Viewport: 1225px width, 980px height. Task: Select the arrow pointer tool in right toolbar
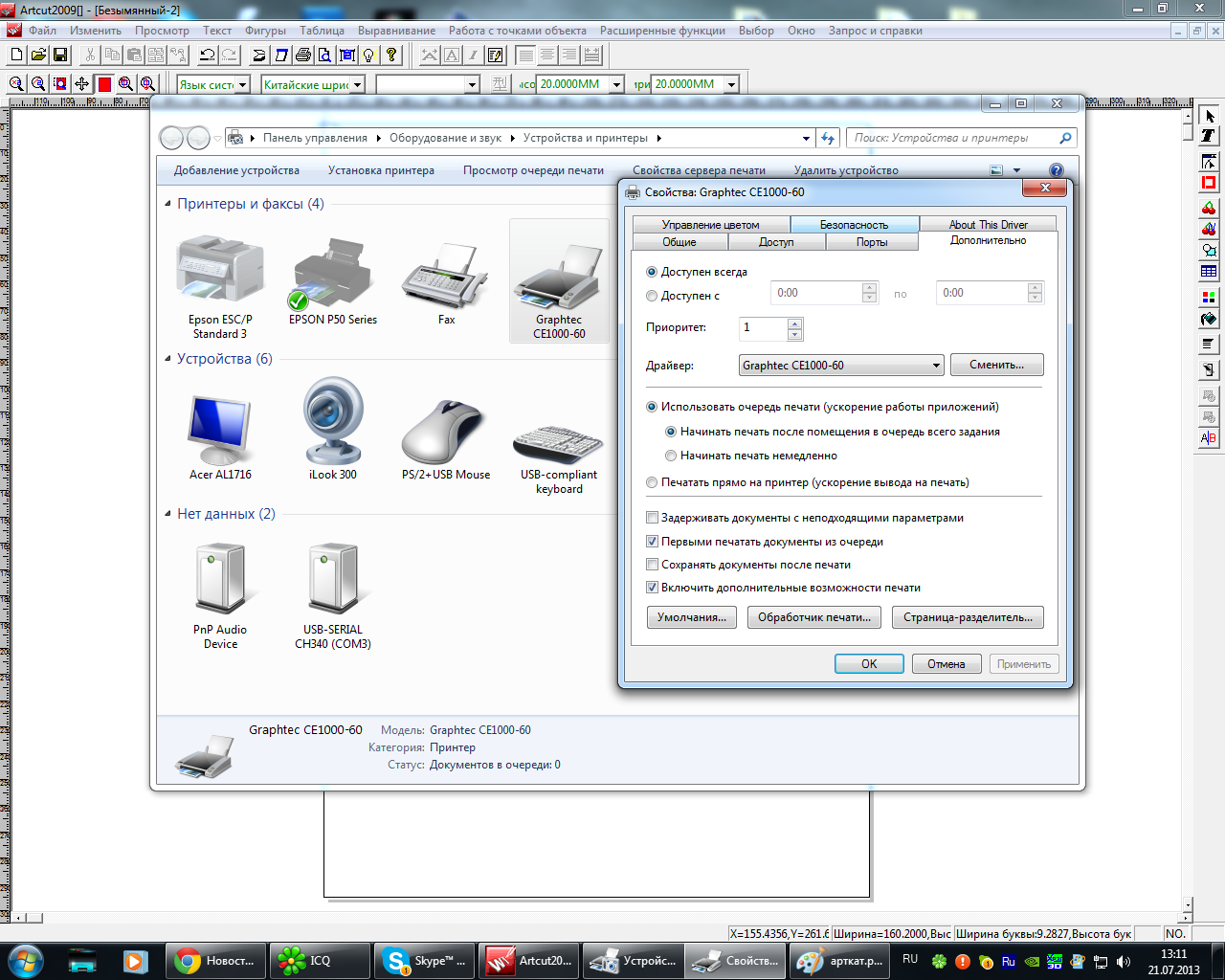pos(1209,116)
